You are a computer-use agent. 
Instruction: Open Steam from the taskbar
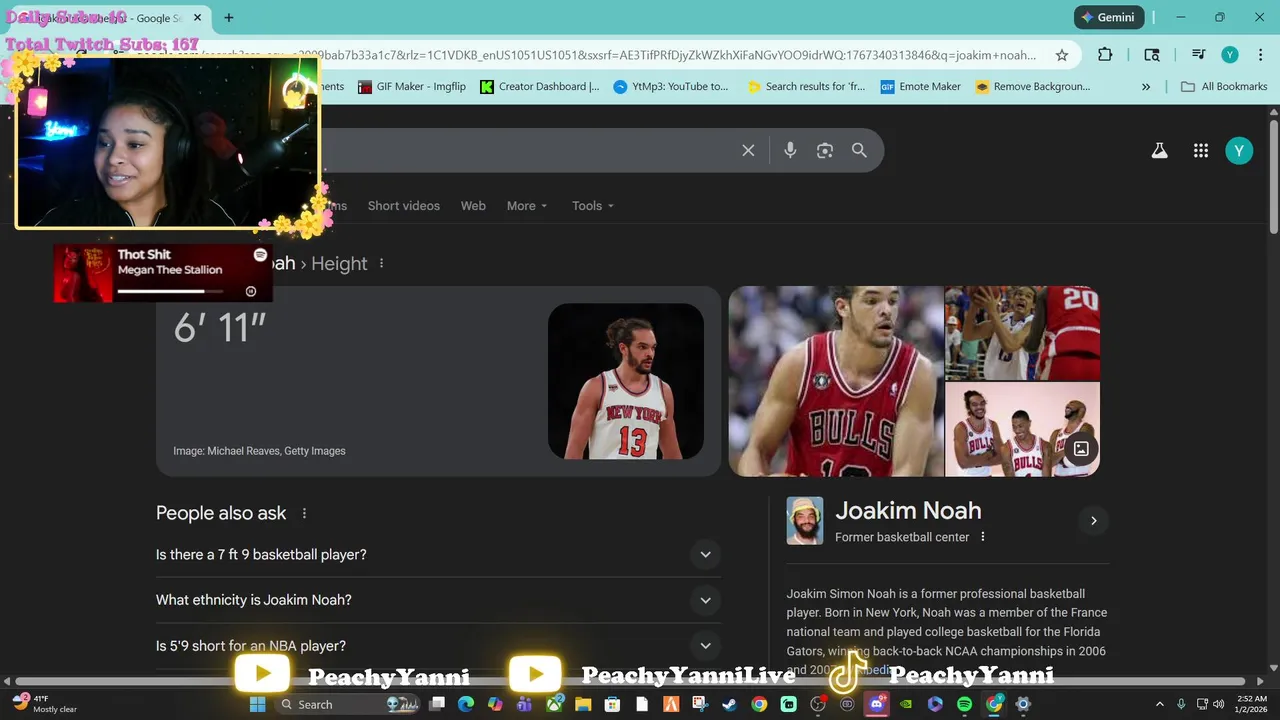730,704
